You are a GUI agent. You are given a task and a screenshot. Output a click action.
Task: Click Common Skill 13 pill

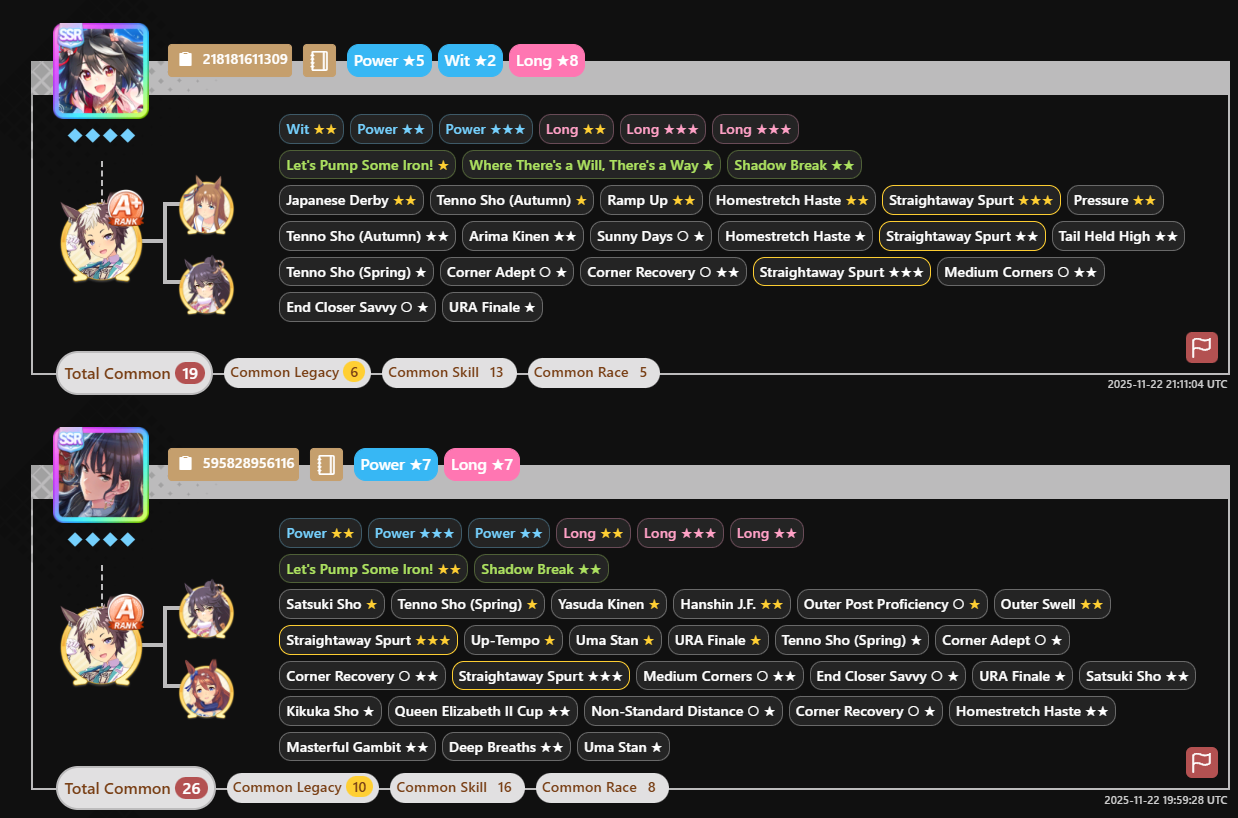[449, 372]
